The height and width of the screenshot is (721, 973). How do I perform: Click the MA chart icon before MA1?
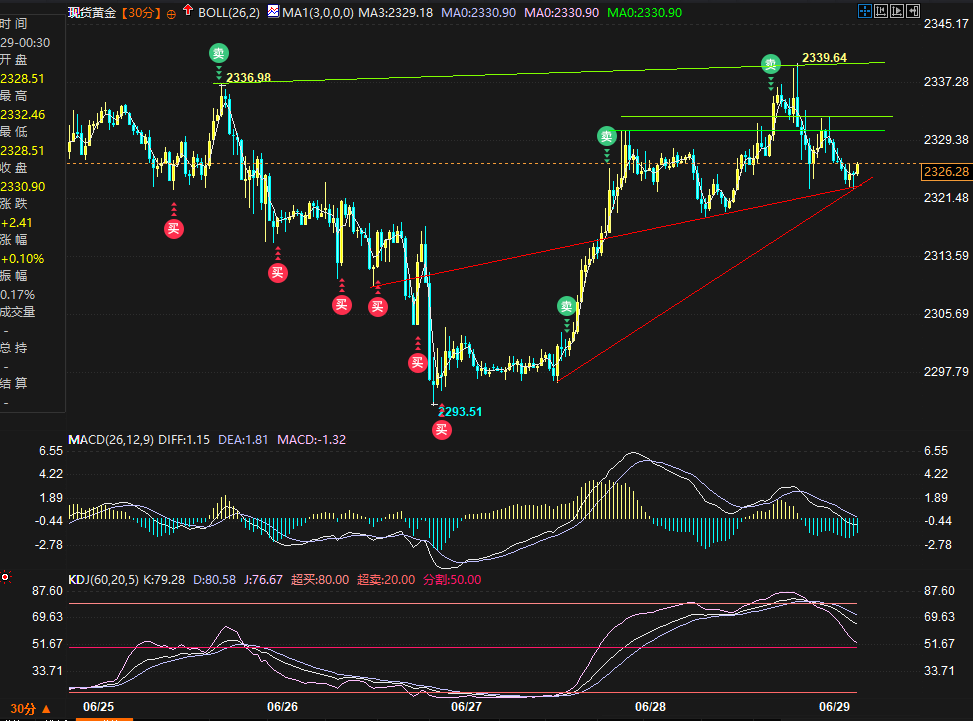(273, 12)
